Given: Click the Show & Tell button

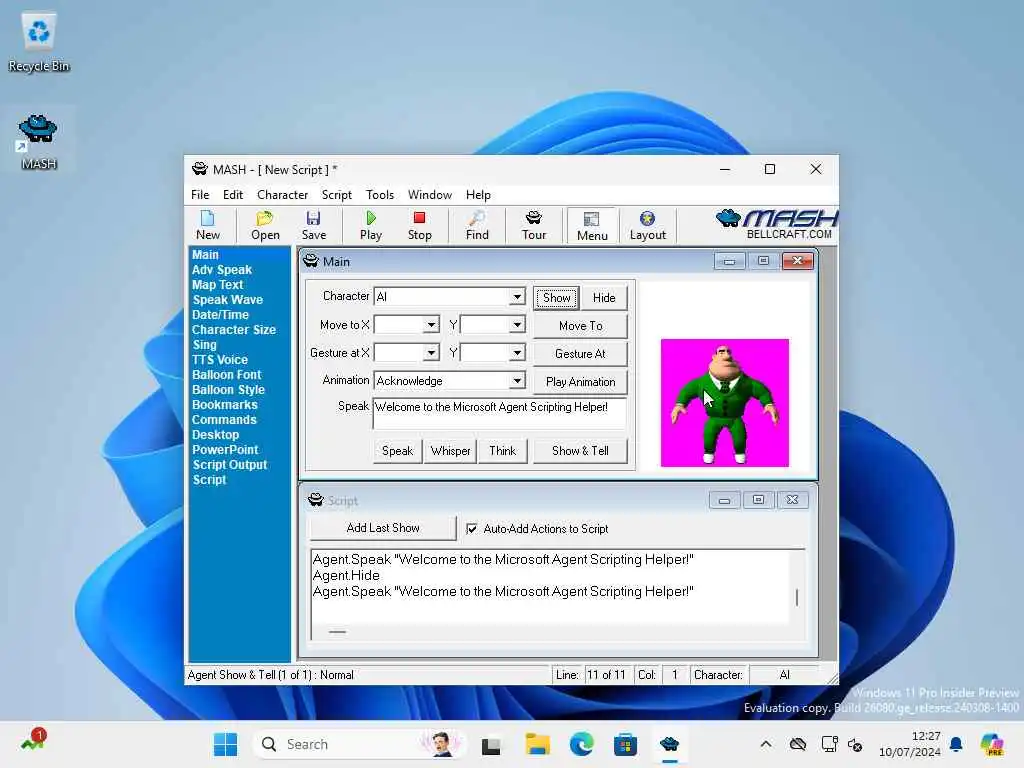Looking at the screenshot, I should coord(580,451).
